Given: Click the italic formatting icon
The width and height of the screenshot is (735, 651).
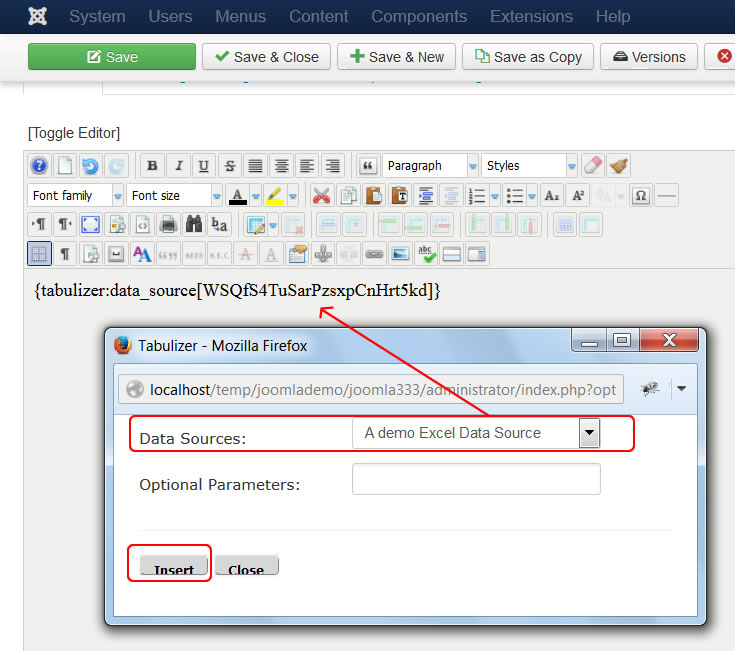Looking at the screenshot, I should coord(178,166).
